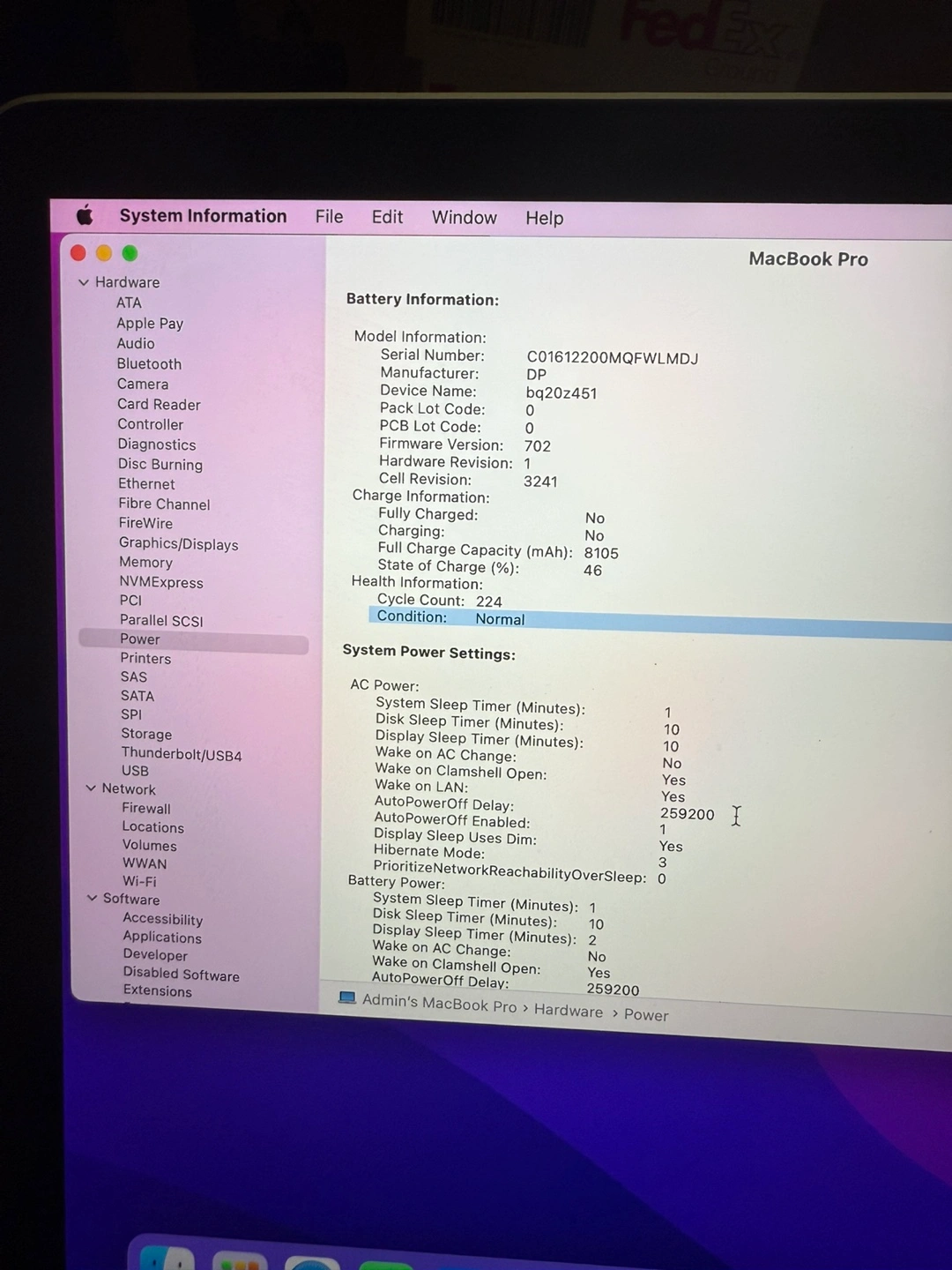Open the System Information menu
The image size is (952, 1270).
pyautogui.click(x=203, y=216)
